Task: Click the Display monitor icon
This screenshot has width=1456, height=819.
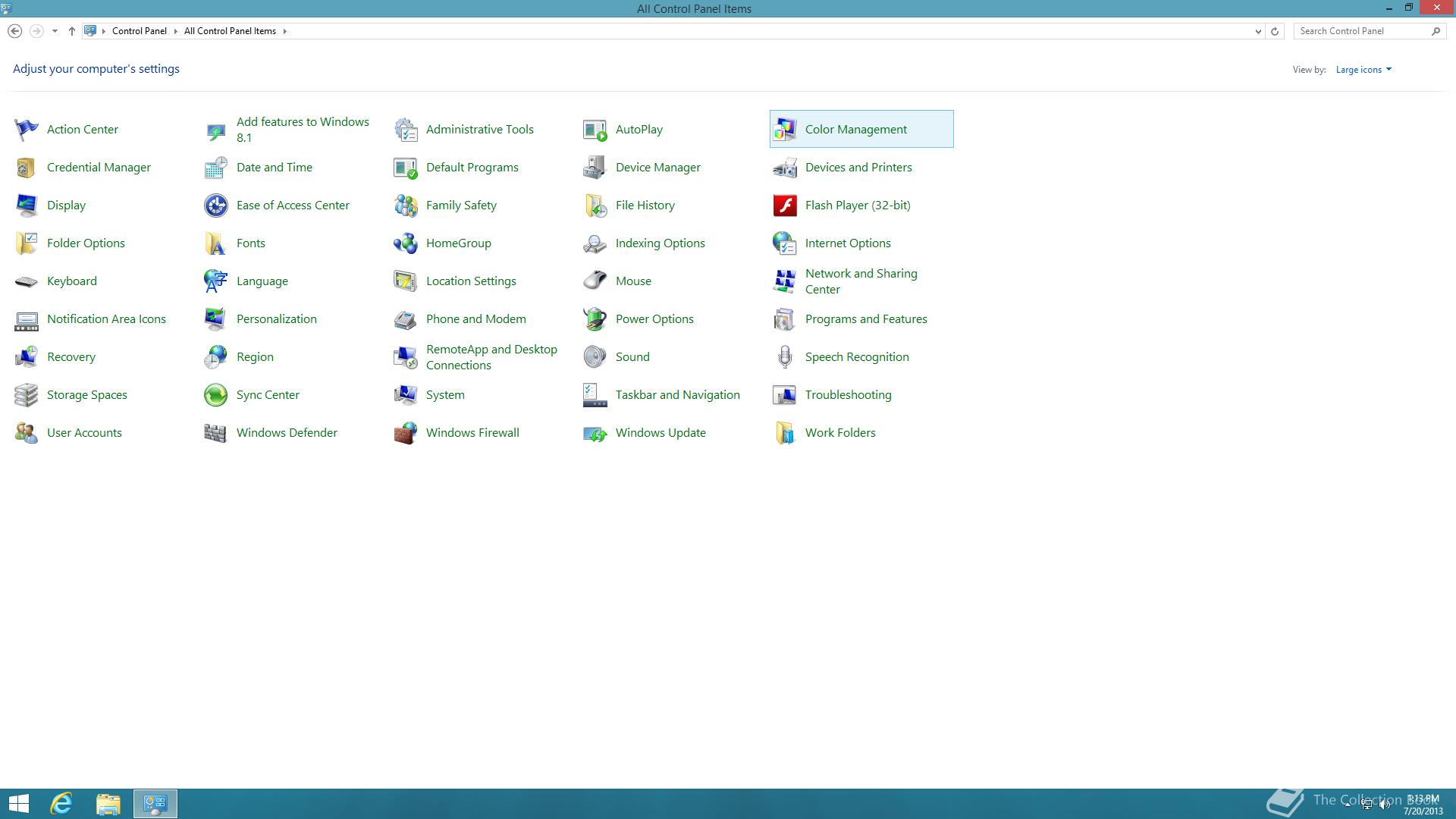Action: [27, 206]
